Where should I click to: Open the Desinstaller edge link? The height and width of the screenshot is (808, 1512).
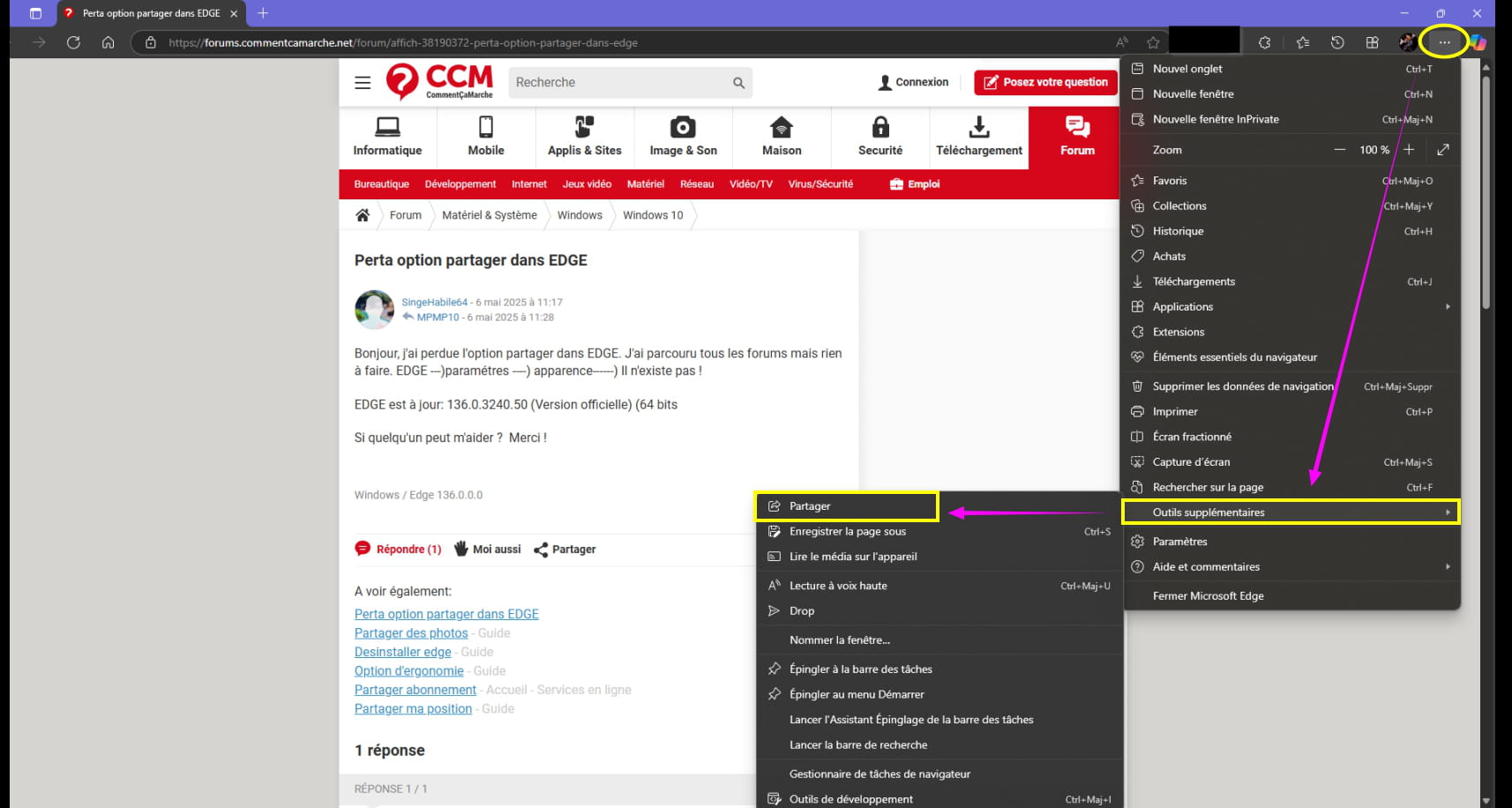[x=402, y=652]
